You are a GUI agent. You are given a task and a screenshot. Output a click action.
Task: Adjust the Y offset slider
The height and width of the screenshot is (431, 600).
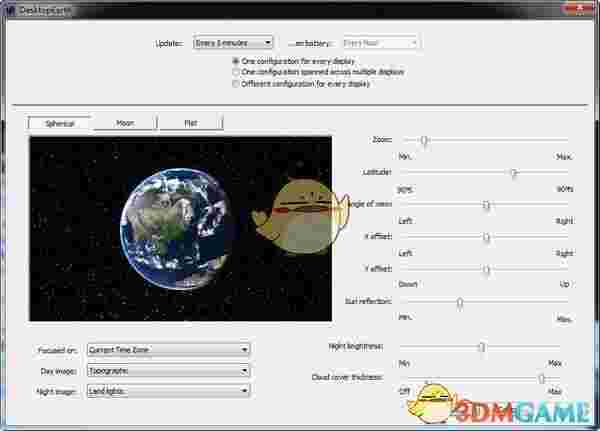[x=486, y=269]
